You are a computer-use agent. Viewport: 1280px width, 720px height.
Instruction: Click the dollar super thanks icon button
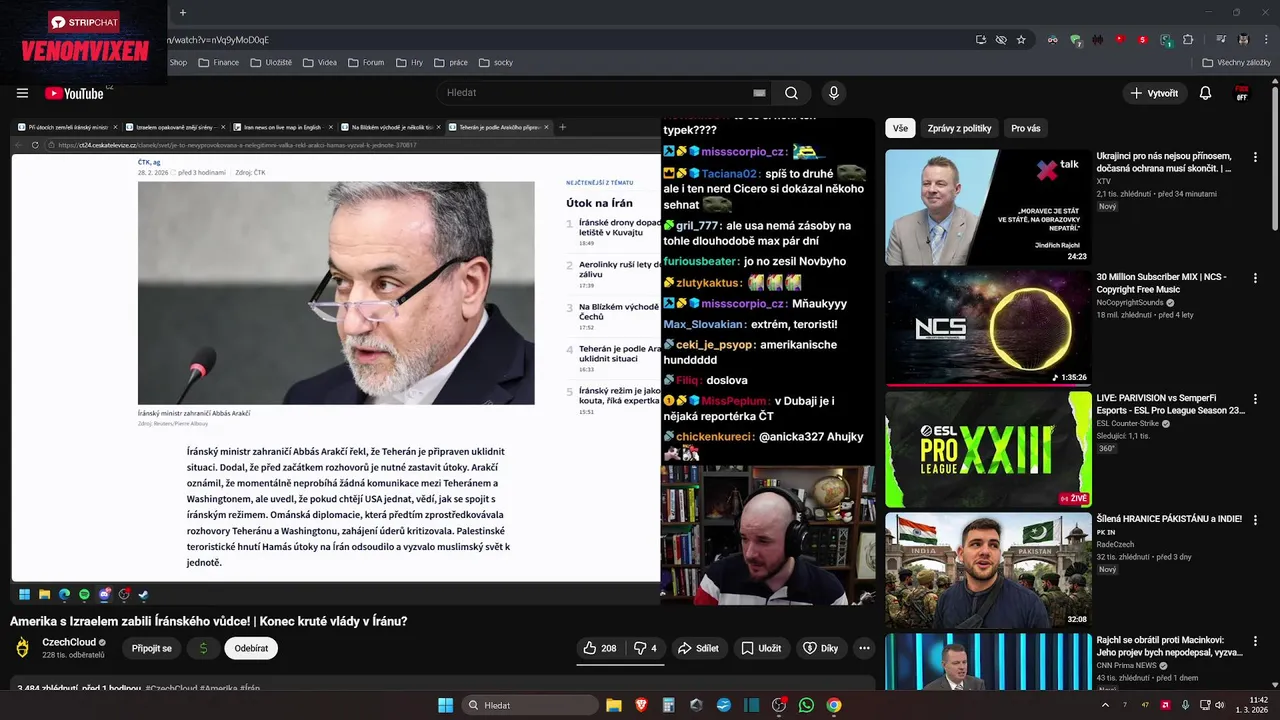(203, 648)
